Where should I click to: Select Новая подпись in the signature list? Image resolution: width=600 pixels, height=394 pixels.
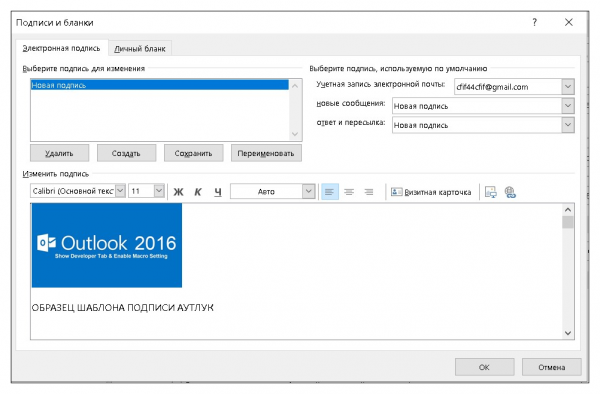pos(160,85)
